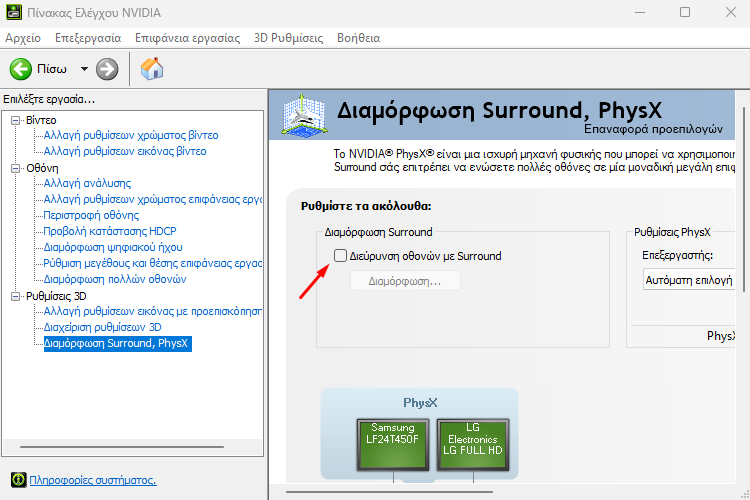Screen dimensions: 750x500
Task: Click the Πίσω button label
Action: click(x=52, y=69)
